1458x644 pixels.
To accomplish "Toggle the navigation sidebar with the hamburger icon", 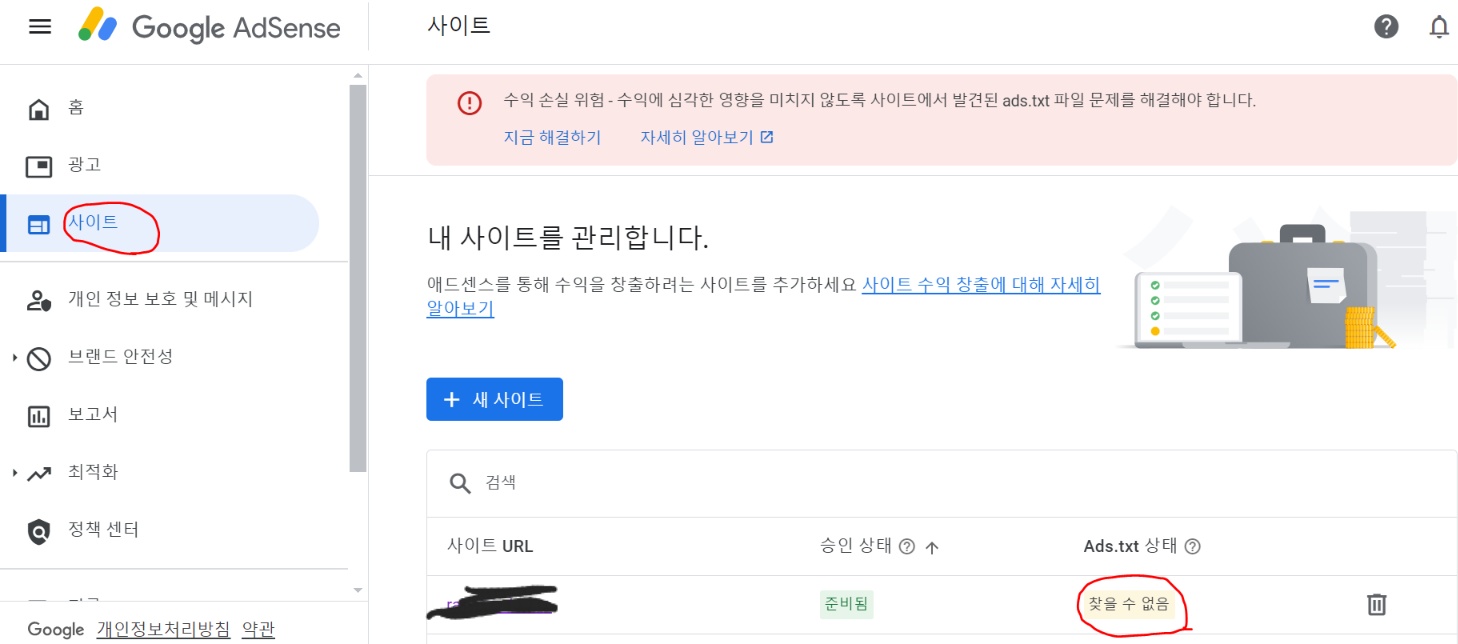I will (39, 26).
